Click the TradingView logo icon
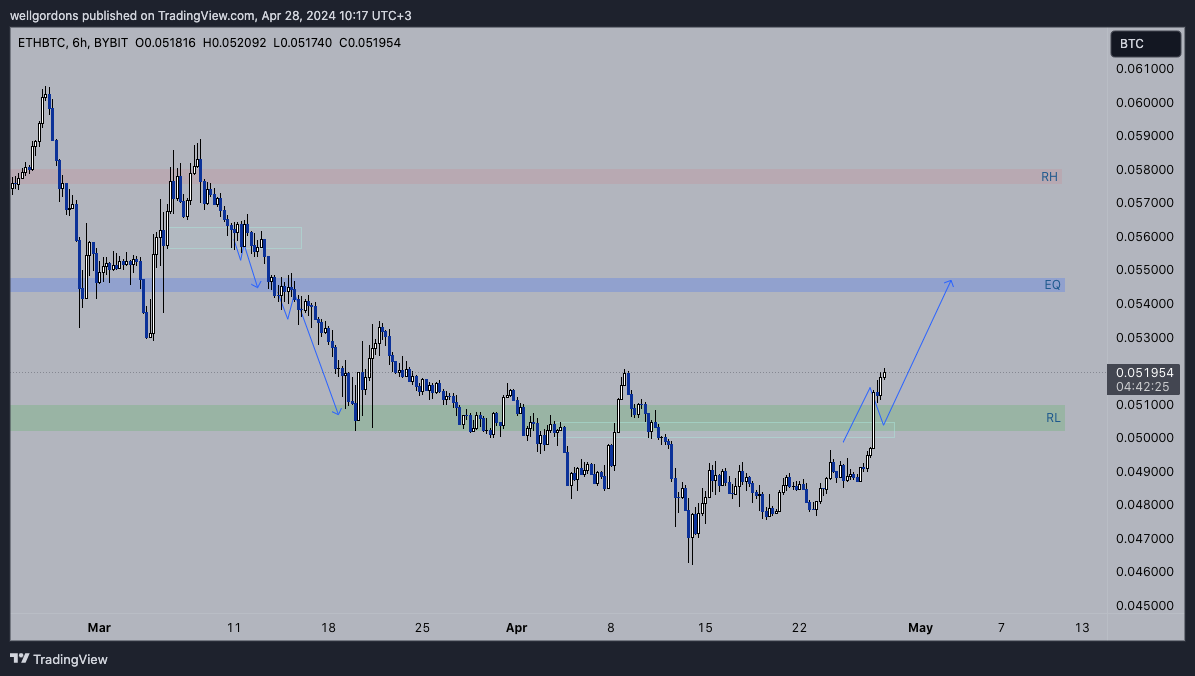 [19, 659]
